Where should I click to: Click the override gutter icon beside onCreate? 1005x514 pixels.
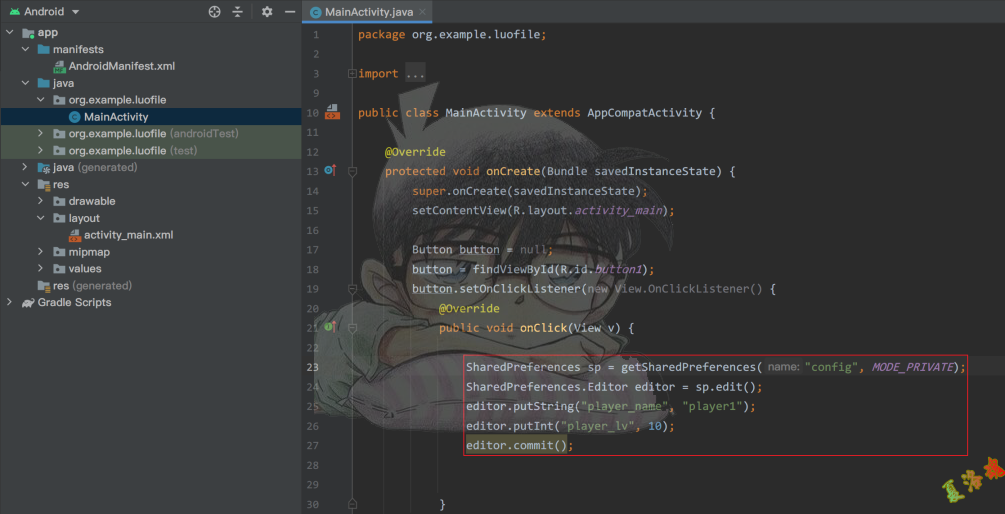[x=330, y=171]
